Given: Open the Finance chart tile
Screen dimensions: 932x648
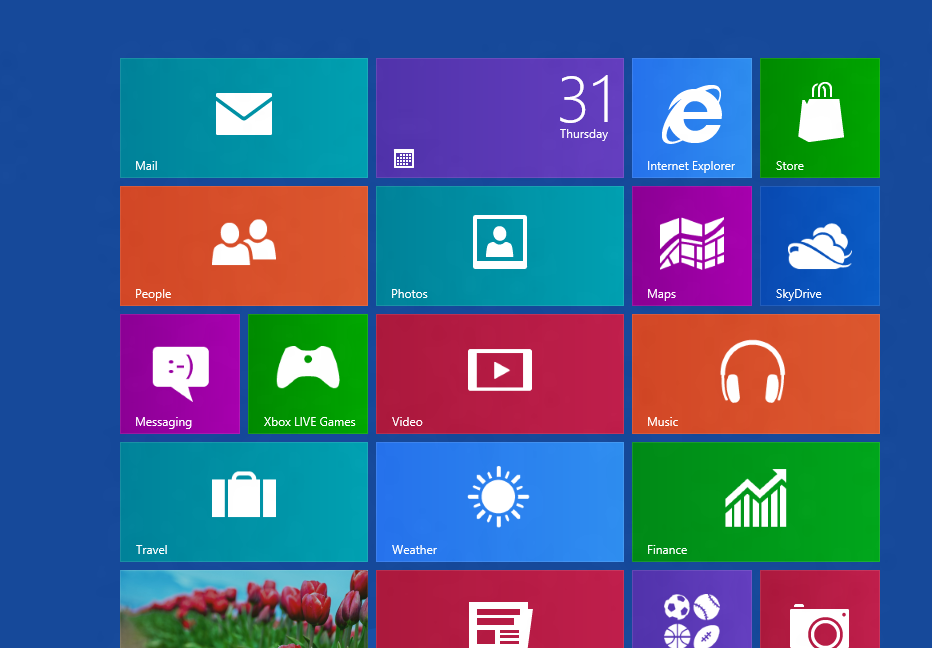Looking at the screenshot, I should (x=756, y=501).
